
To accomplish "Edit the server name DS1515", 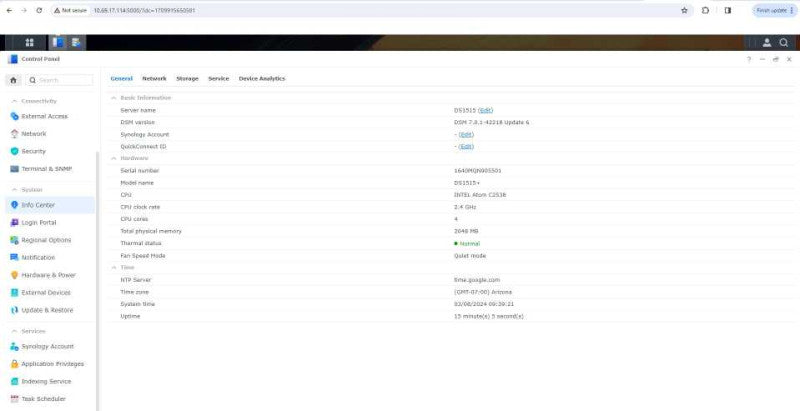I will coord(486,110).
